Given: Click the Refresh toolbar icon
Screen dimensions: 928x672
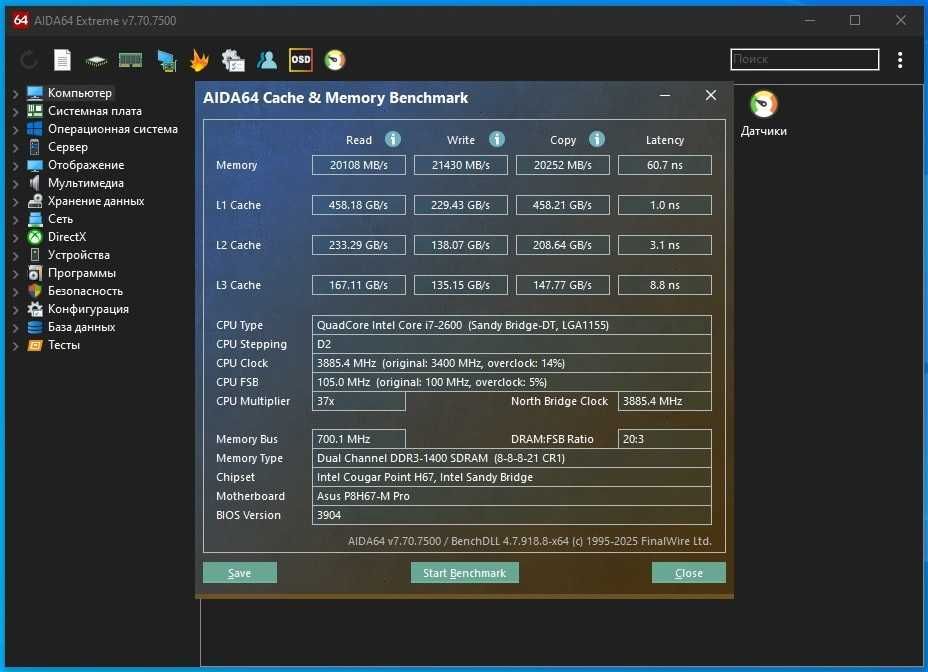Looking at the screenshot, I should pyautogui.click(x=29, y=60).
